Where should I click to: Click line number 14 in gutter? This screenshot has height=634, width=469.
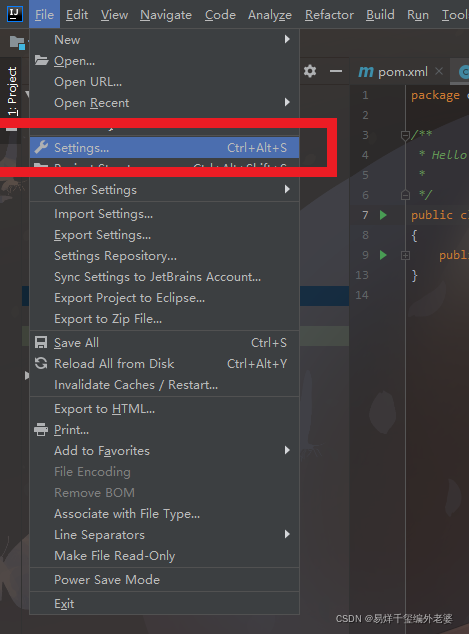click(362, 295)
